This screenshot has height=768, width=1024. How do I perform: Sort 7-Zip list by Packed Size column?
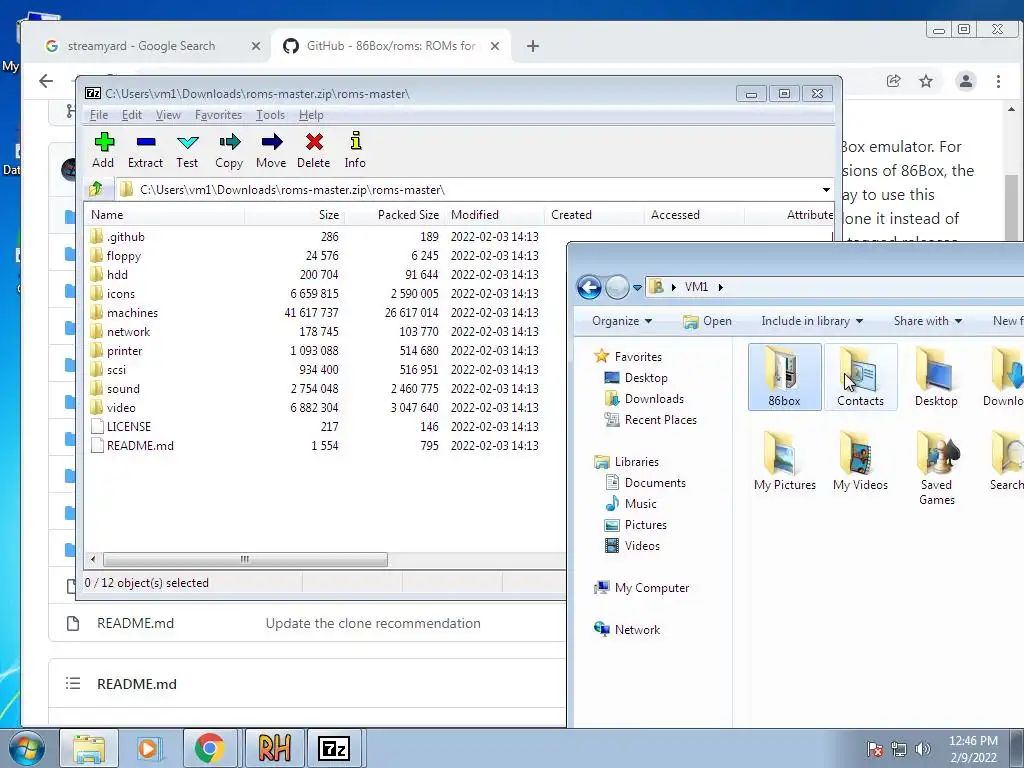[394, 215]
